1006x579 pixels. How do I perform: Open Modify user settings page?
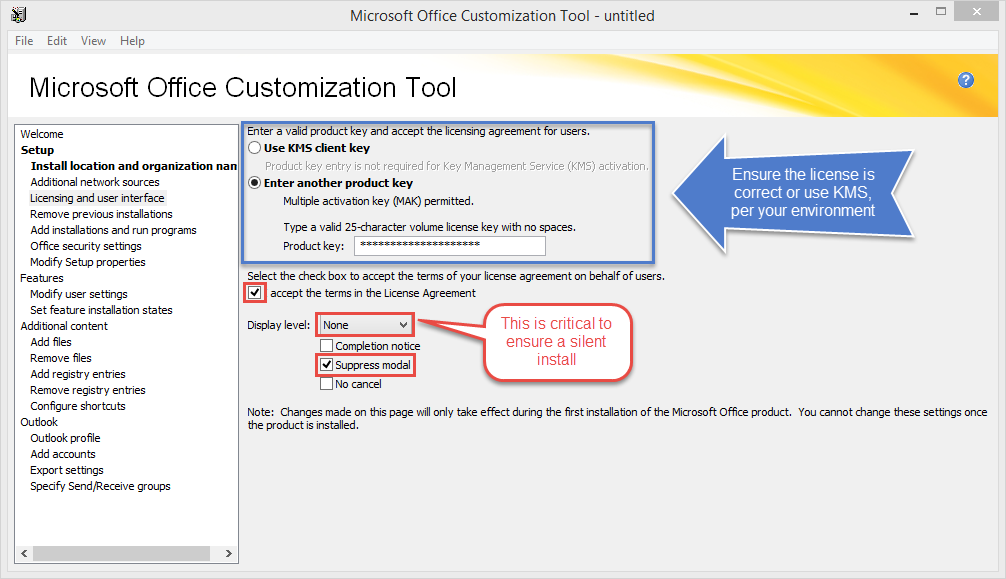pyautogui.click(x=79, y=294)
